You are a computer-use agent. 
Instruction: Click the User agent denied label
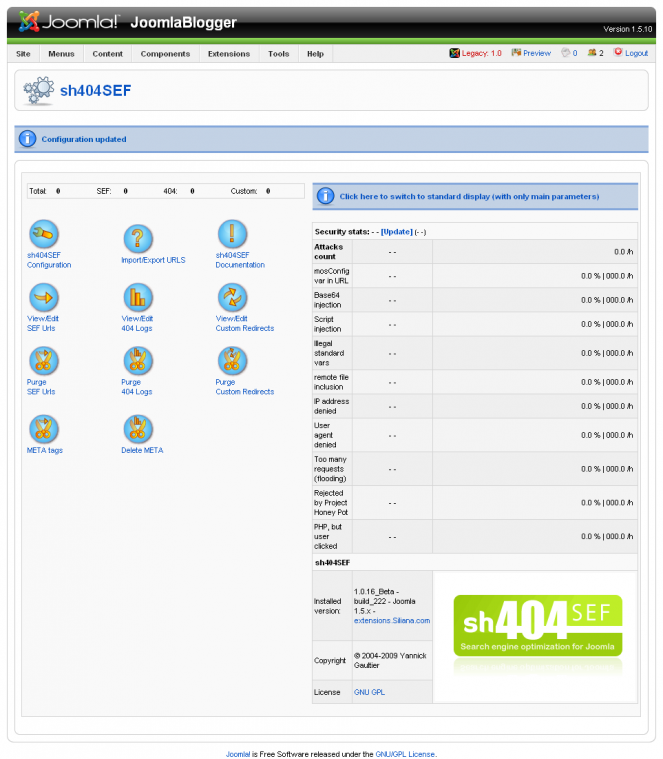pyautogui.click(x=325, y=435)
